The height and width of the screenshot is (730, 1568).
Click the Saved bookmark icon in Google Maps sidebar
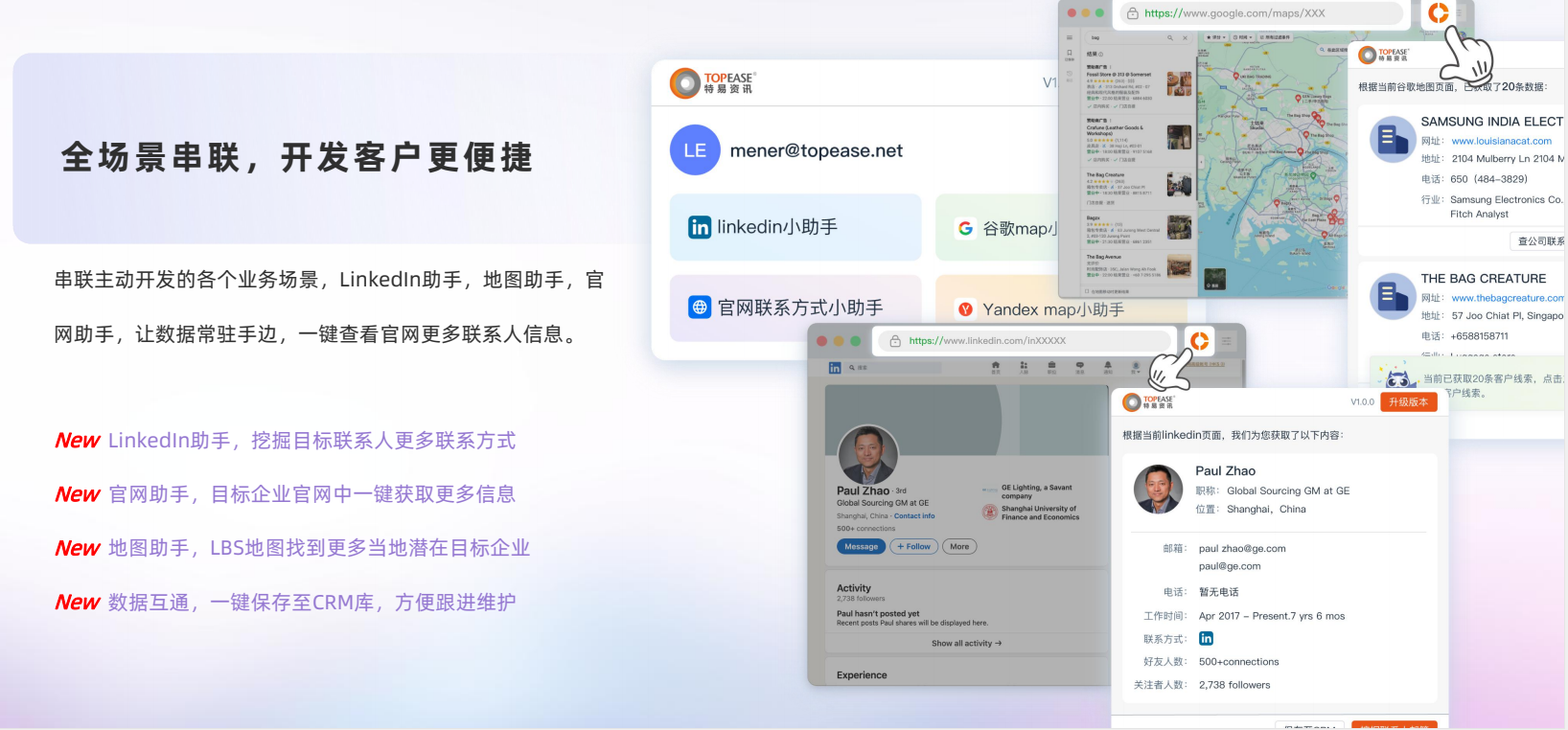tap(1070, 54)
